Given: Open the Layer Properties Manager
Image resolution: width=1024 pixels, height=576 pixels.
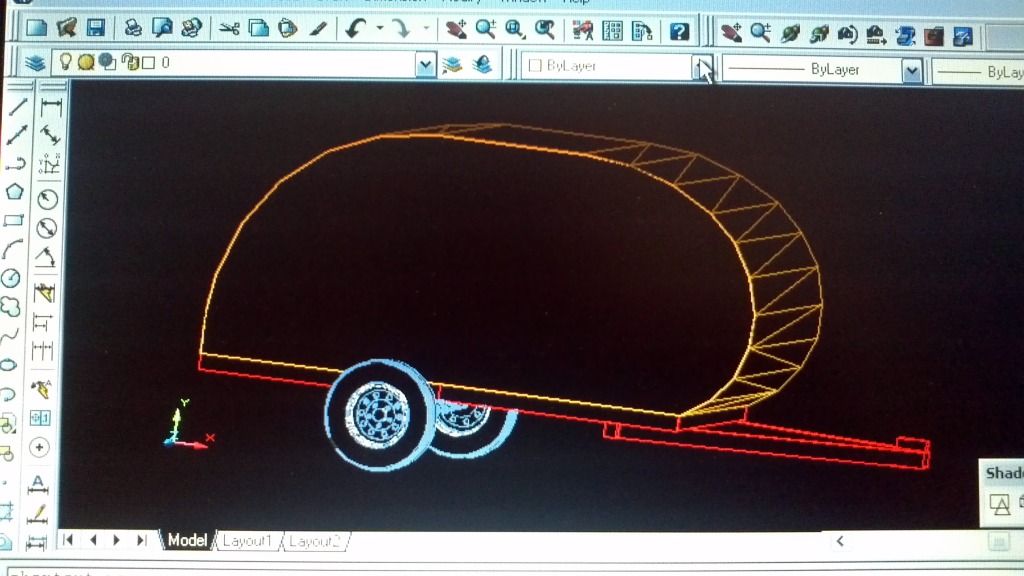Looking at the screenshot, I should coord(35,63).
